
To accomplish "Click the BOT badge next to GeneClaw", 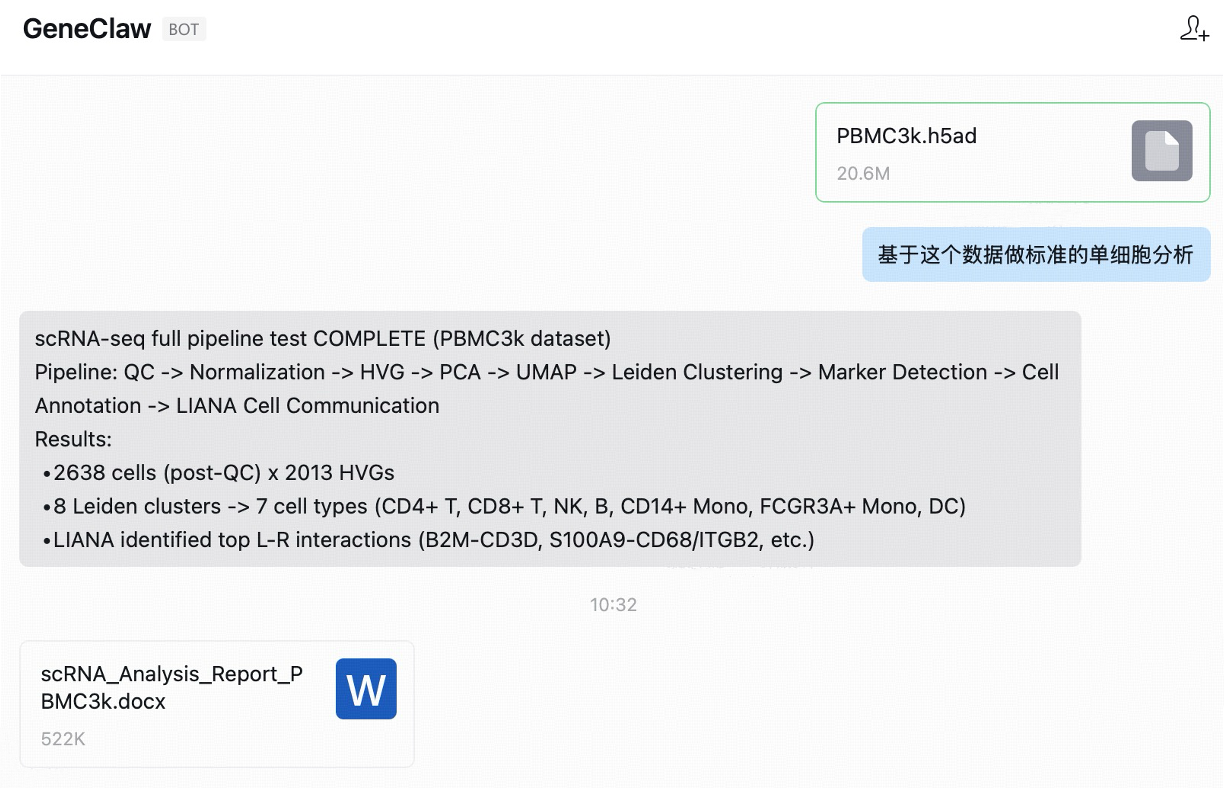I will [x=183, y=30].
